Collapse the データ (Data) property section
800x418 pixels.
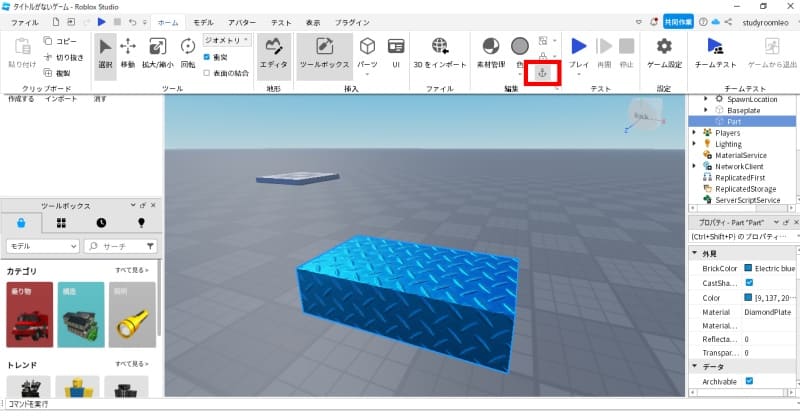[x=694, y=366]
